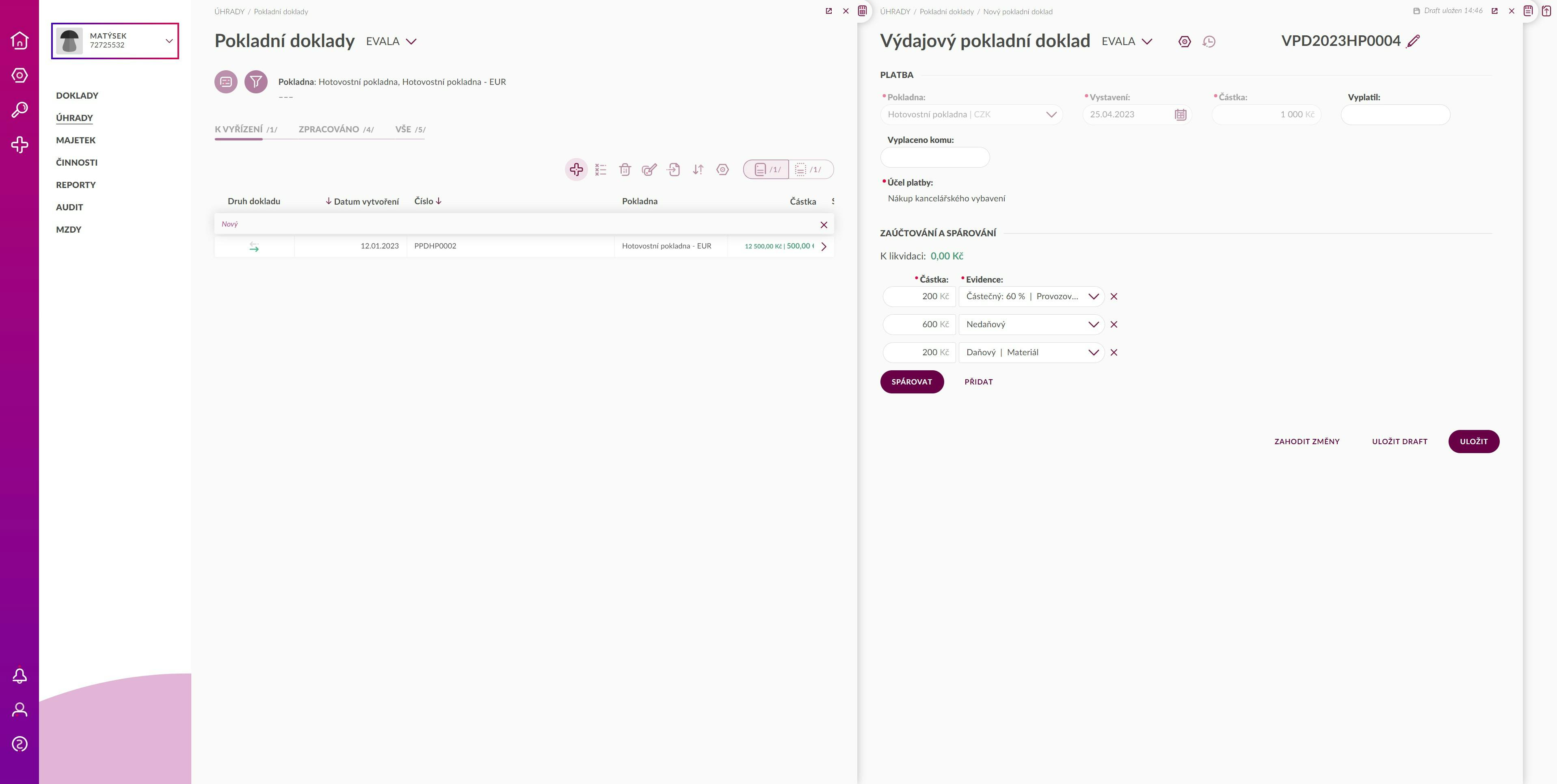
Task: Open ČINNOSTI menu section
Action: click(77, 162)
